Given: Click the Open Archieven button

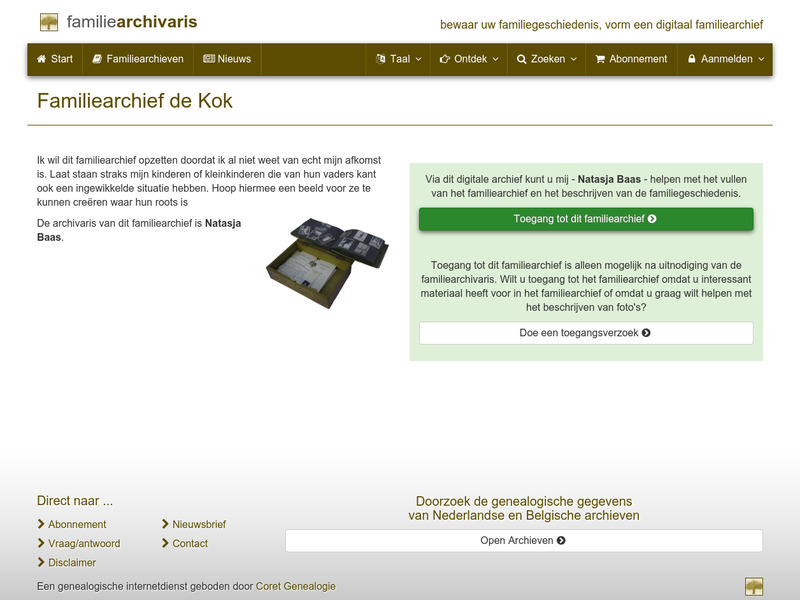Looking at the screenshot, I should (527, 539).
